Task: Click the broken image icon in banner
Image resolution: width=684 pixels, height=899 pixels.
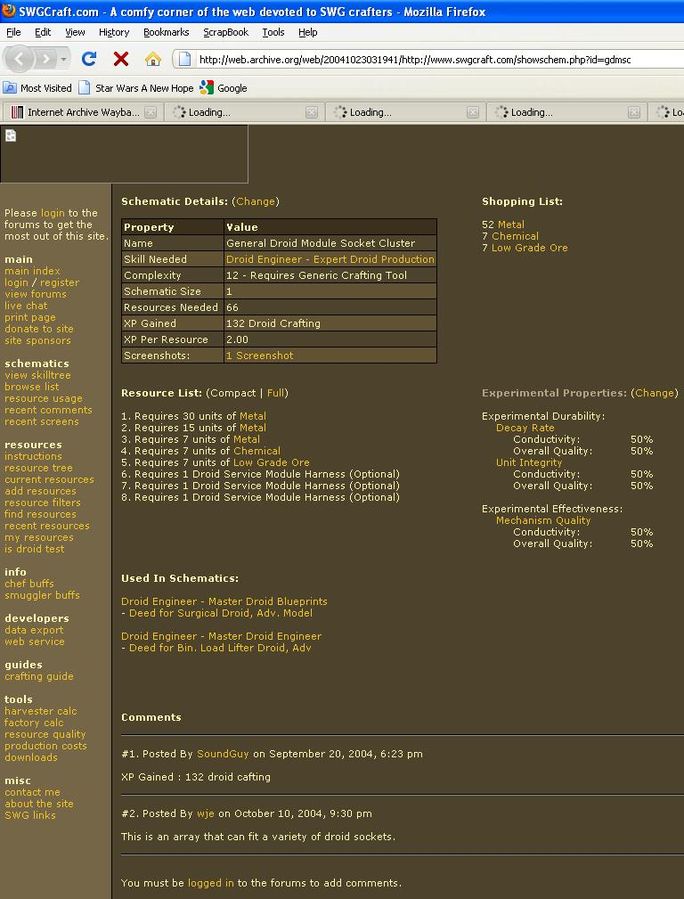Action: [11, 136]
